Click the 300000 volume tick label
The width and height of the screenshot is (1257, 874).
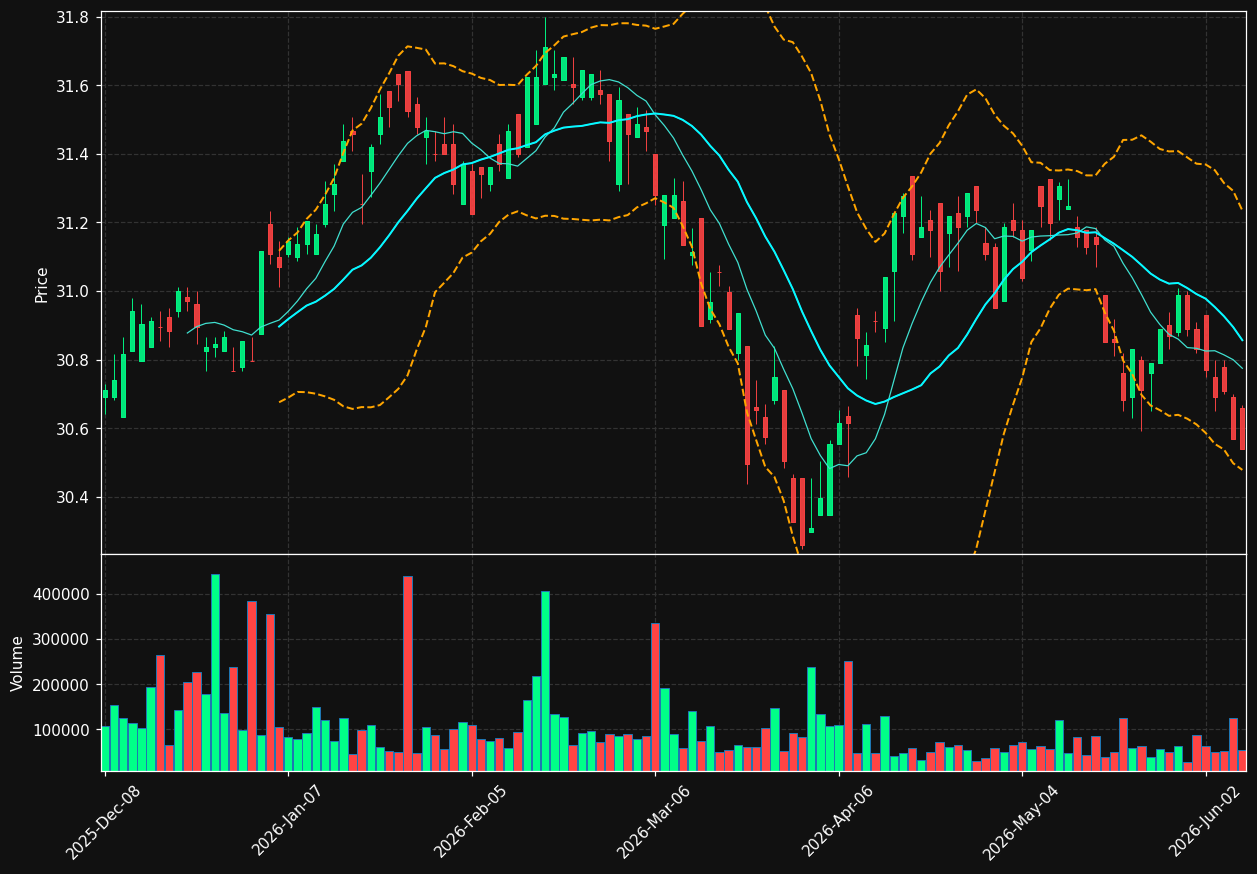pyautogui.click(x=62, y=640)
